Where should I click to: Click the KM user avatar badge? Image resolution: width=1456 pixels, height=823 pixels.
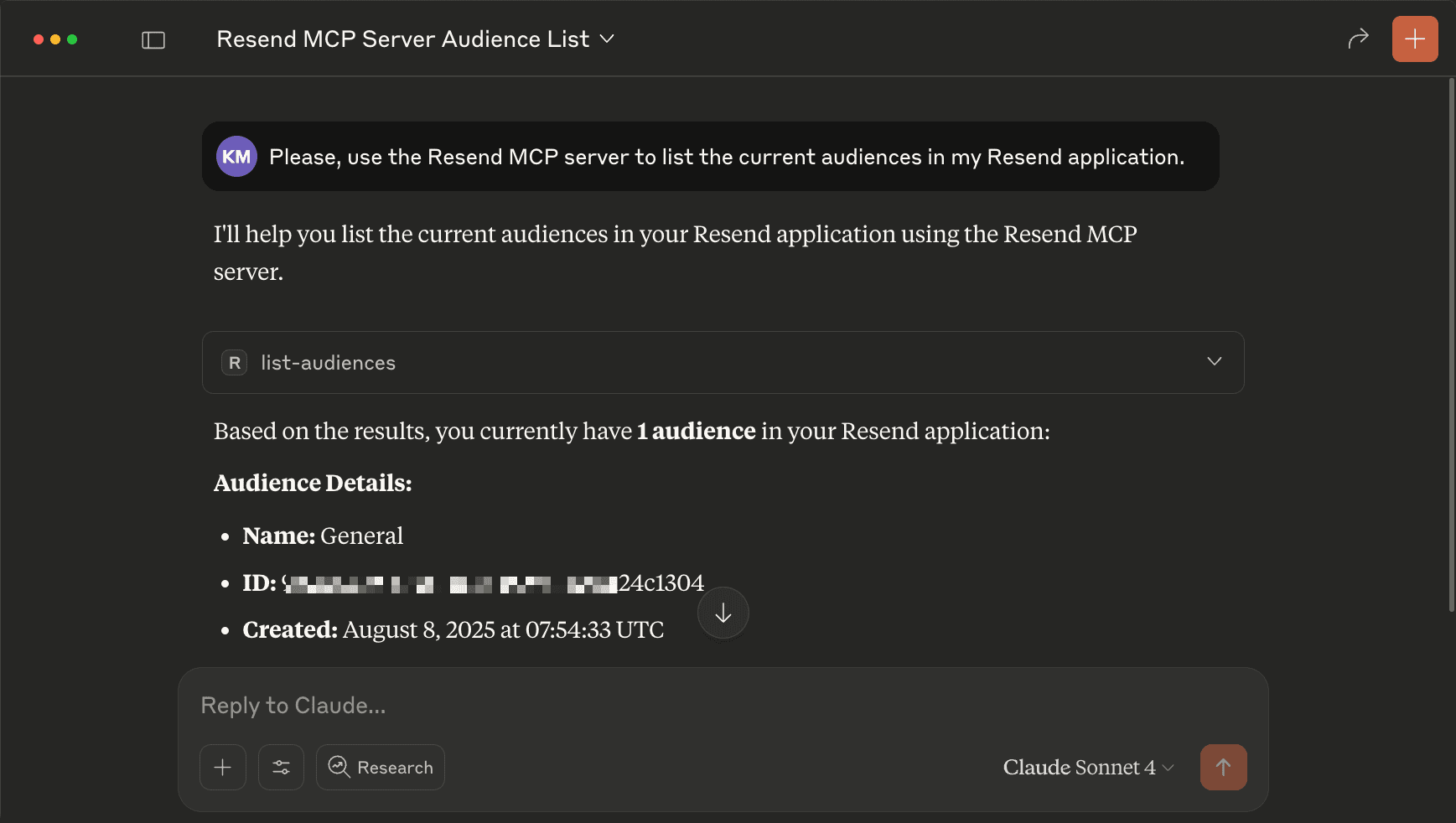point(236,156)
